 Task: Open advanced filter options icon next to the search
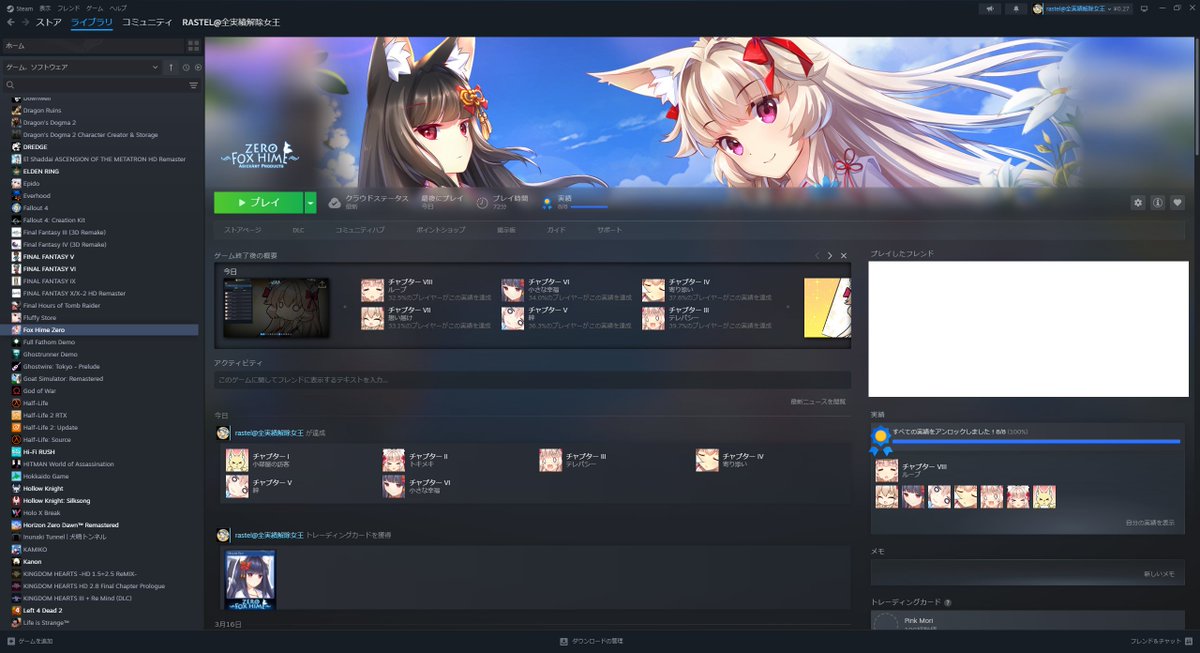coord(194,85)
